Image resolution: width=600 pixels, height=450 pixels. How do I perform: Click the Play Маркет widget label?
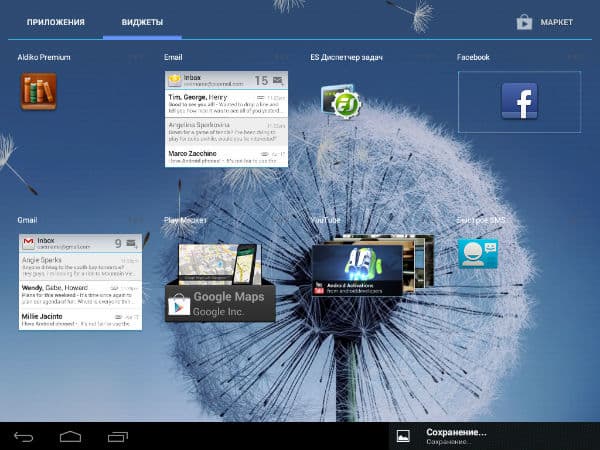pos(185,220)
